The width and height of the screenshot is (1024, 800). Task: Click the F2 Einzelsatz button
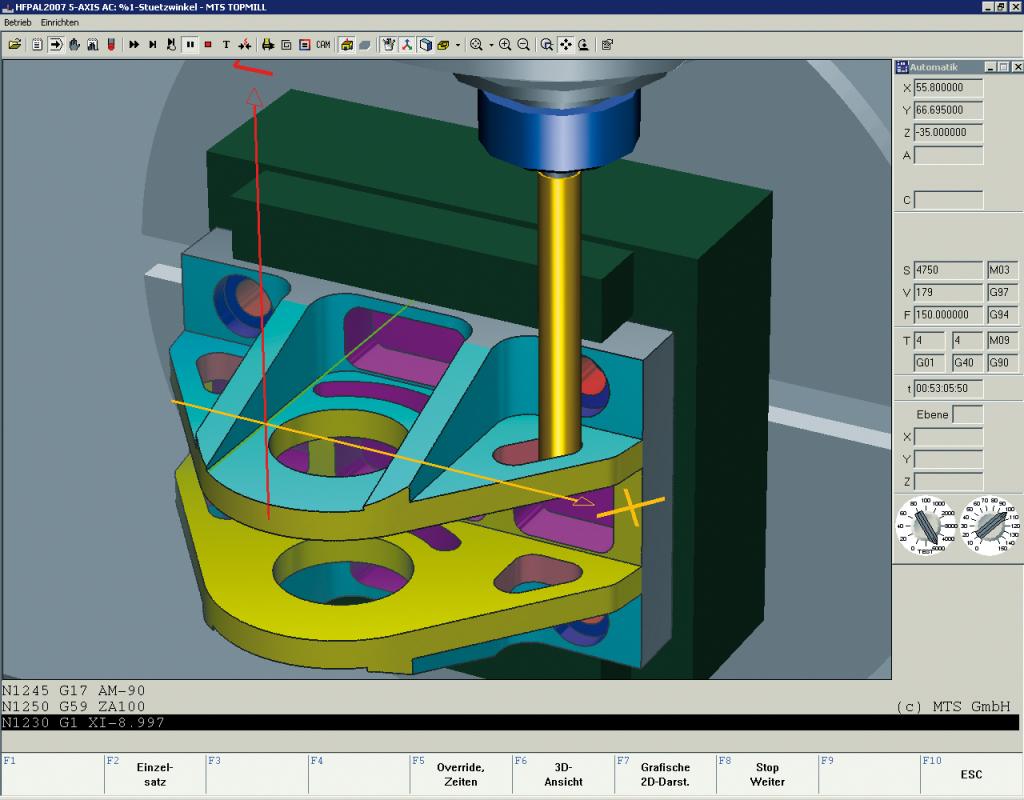[x=155, y=775]
